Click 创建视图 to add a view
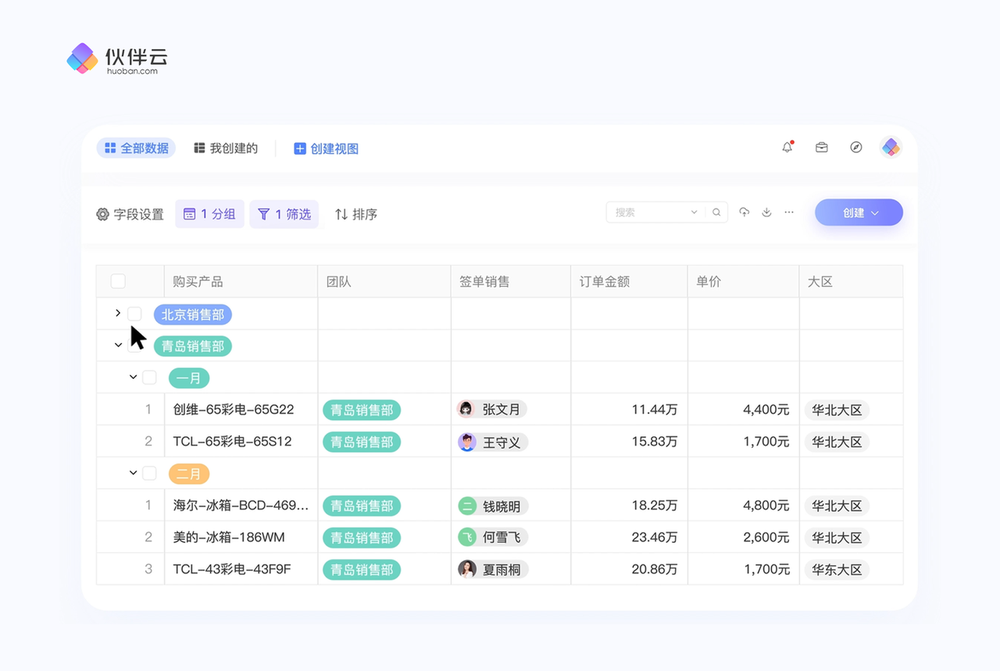1000x671 pixels. tap(326, 148)
